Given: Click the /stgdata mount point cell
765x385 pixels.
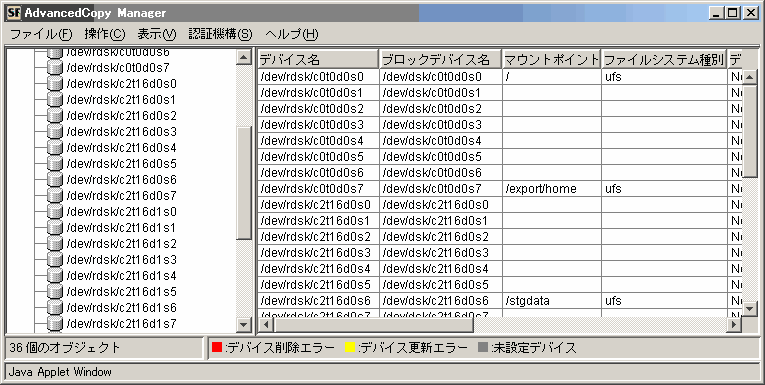Looking at the screenshot, I should coord(552,301).
